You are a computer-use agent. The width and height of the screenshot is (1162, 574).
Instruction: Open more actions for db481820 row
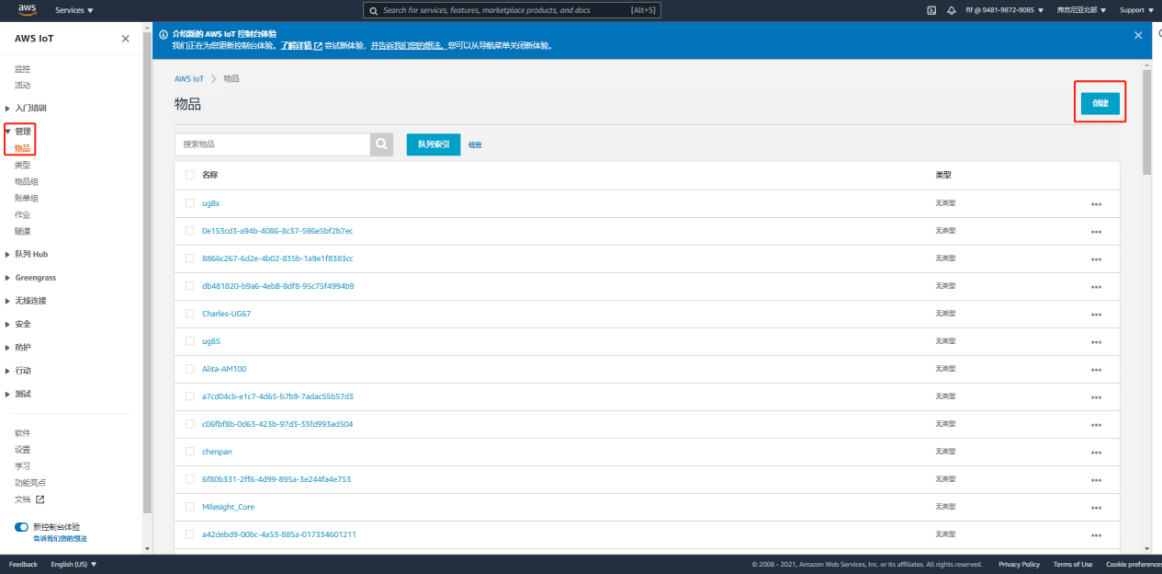click(1096, 287)
